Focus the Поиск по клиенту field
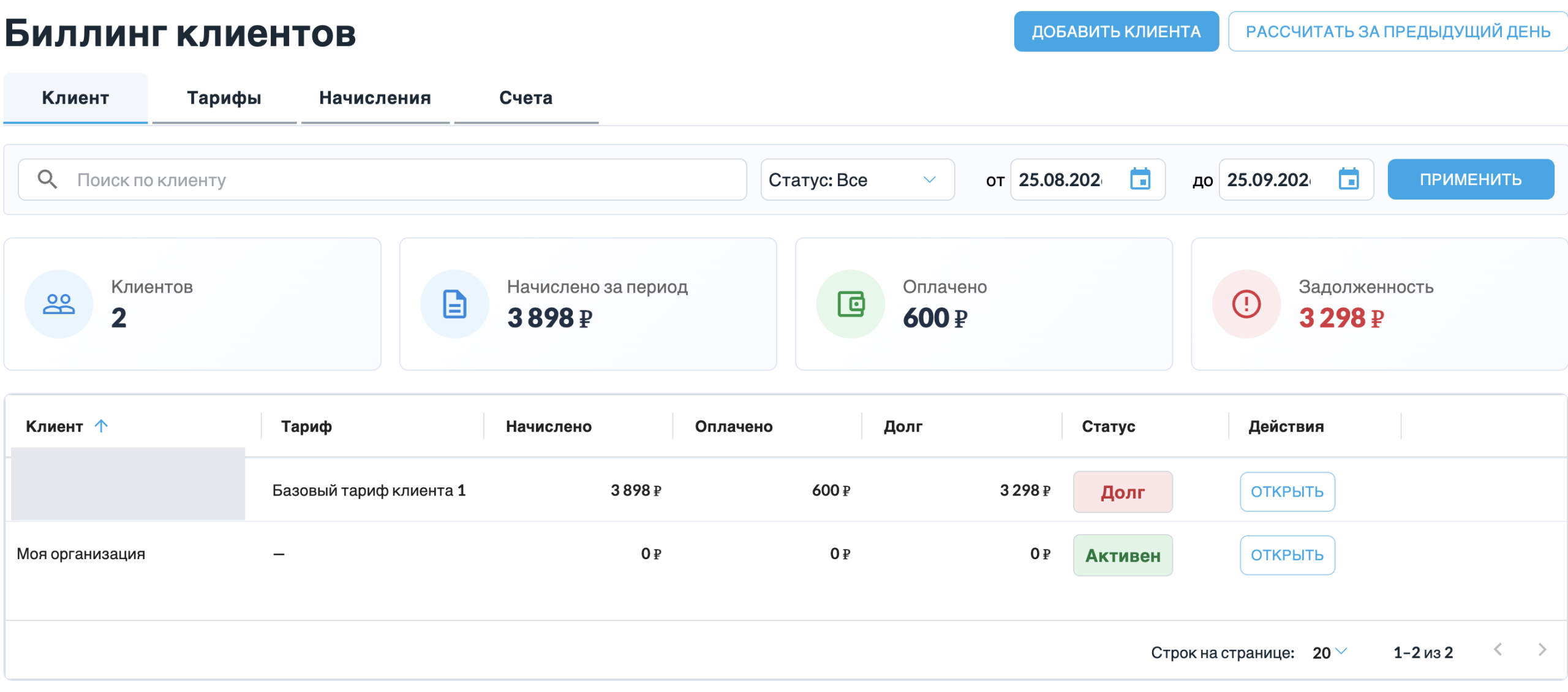 382,179
